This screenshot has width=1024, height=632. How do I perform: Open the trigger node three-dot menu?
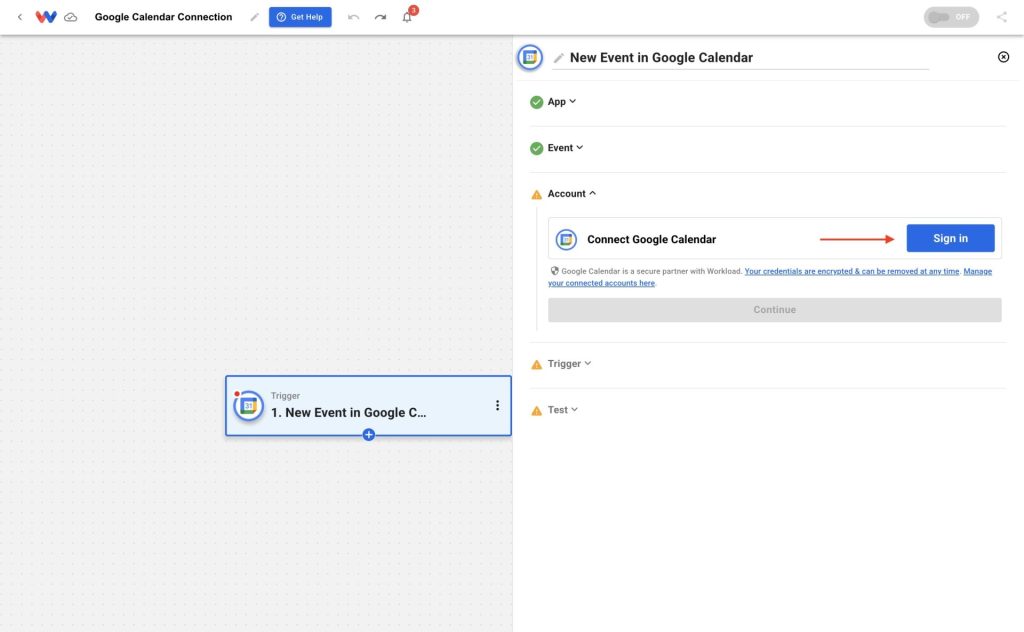point(497,405)
